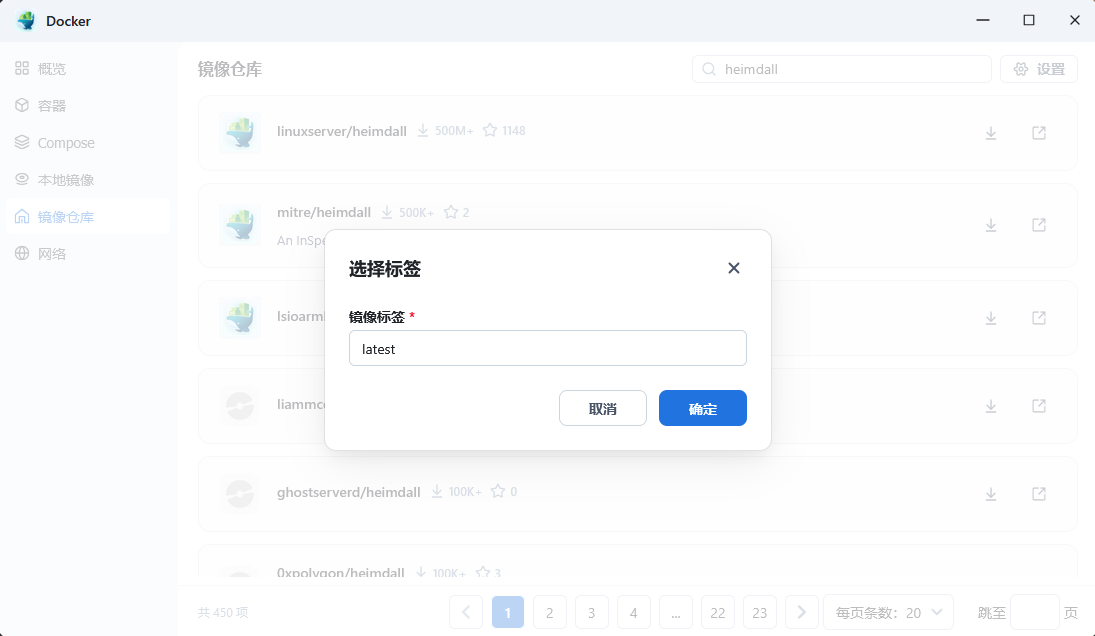Image resolution: width=1095 pixels, height=636 pixels.
Task: Click 本地镜像 disk icon in sidebar
Action: pos(22,179)
